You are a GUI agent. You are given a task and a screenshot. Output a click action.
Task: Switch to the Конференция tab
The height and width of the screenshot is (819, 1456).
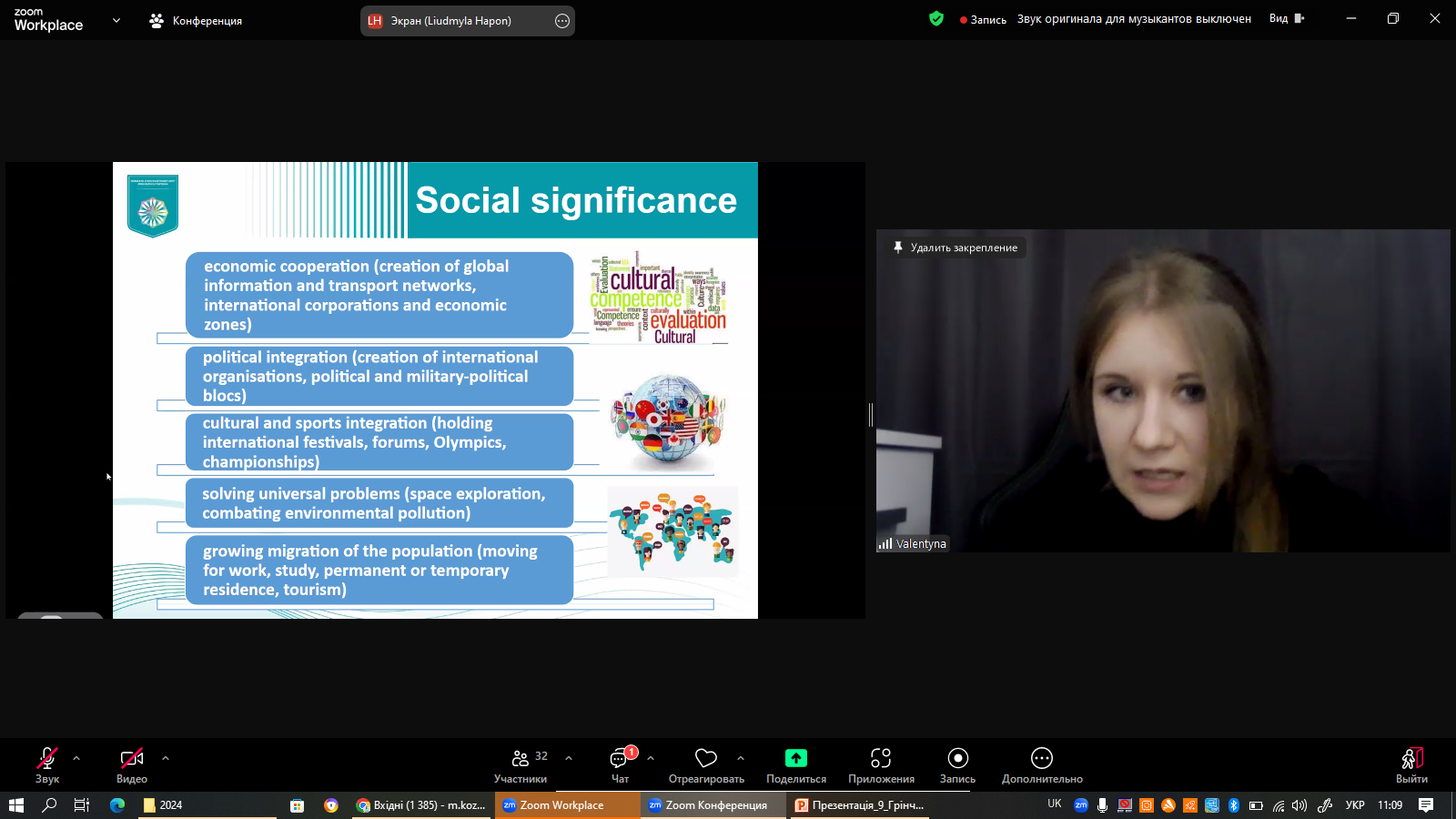coord(197,20)
